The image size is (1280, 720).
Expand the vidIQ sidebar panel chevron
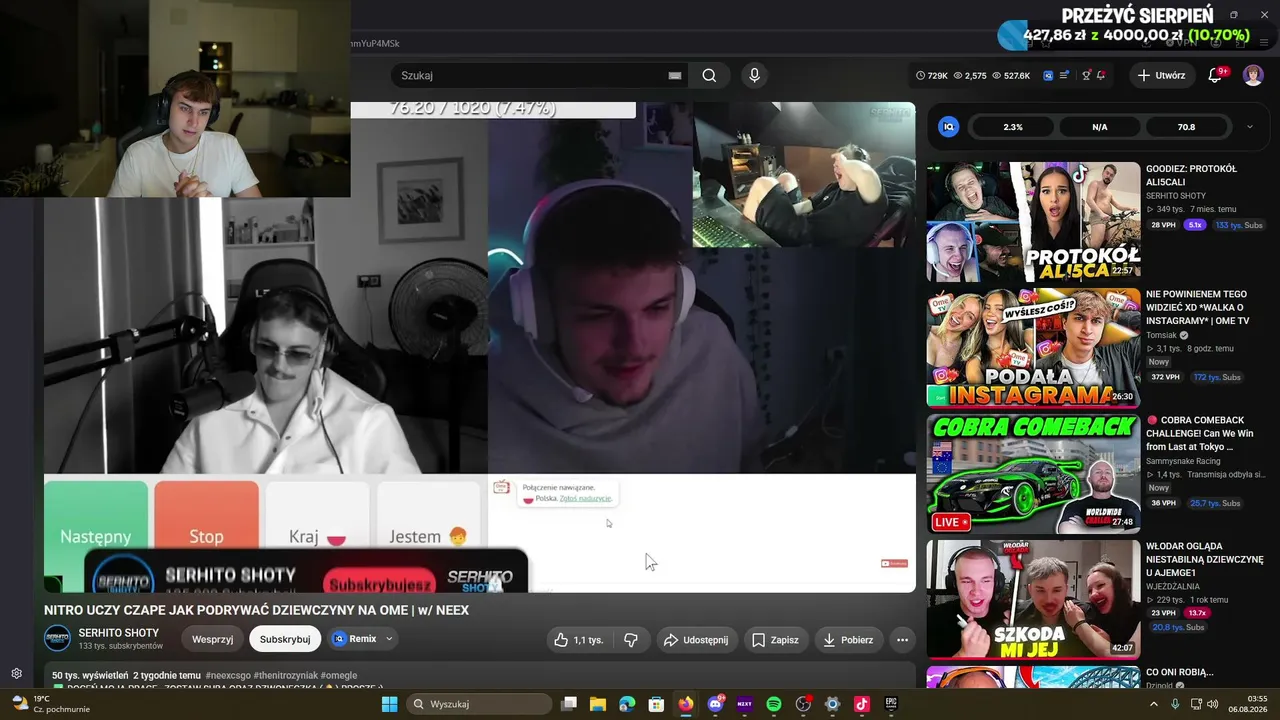(x=1249, y=127)
